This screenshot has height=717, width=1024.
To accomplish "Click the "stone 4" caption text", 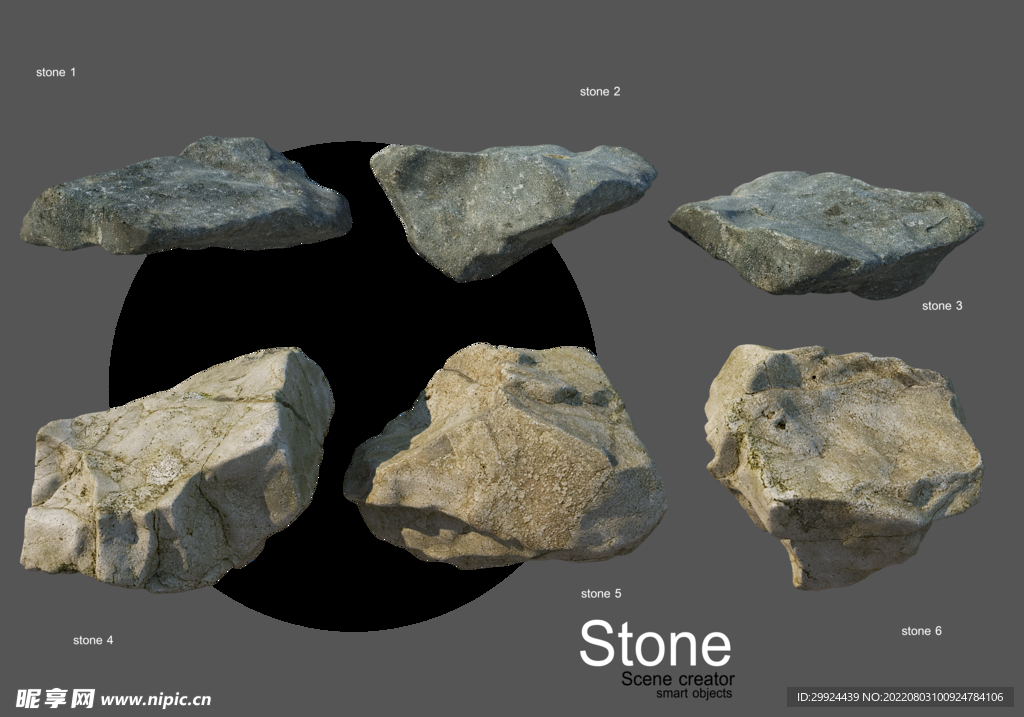I will pos(93,640).
